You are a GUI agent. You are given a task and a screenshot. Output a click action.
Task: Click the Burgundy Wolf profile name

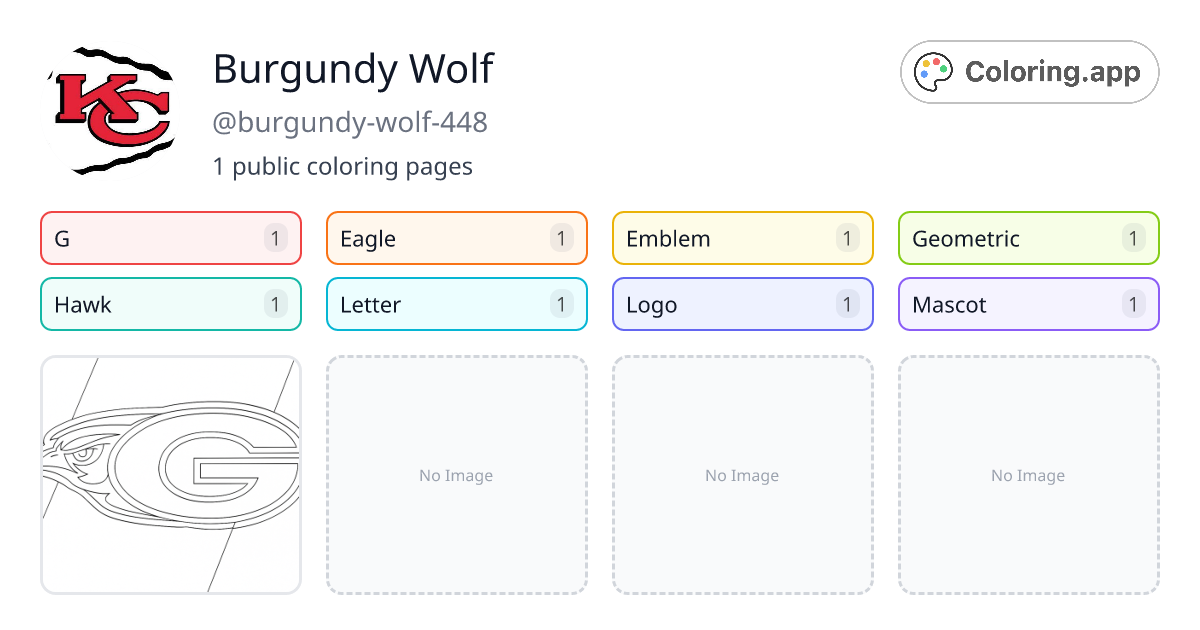click(353, 69)
